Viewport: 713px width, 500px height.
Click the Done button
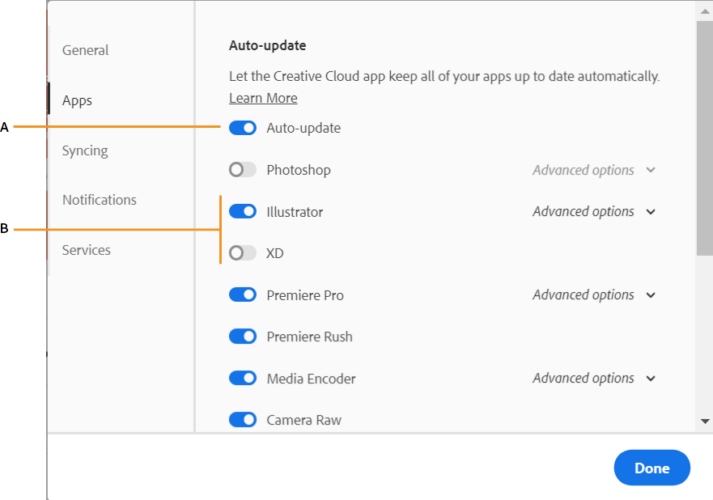(652, 468)
